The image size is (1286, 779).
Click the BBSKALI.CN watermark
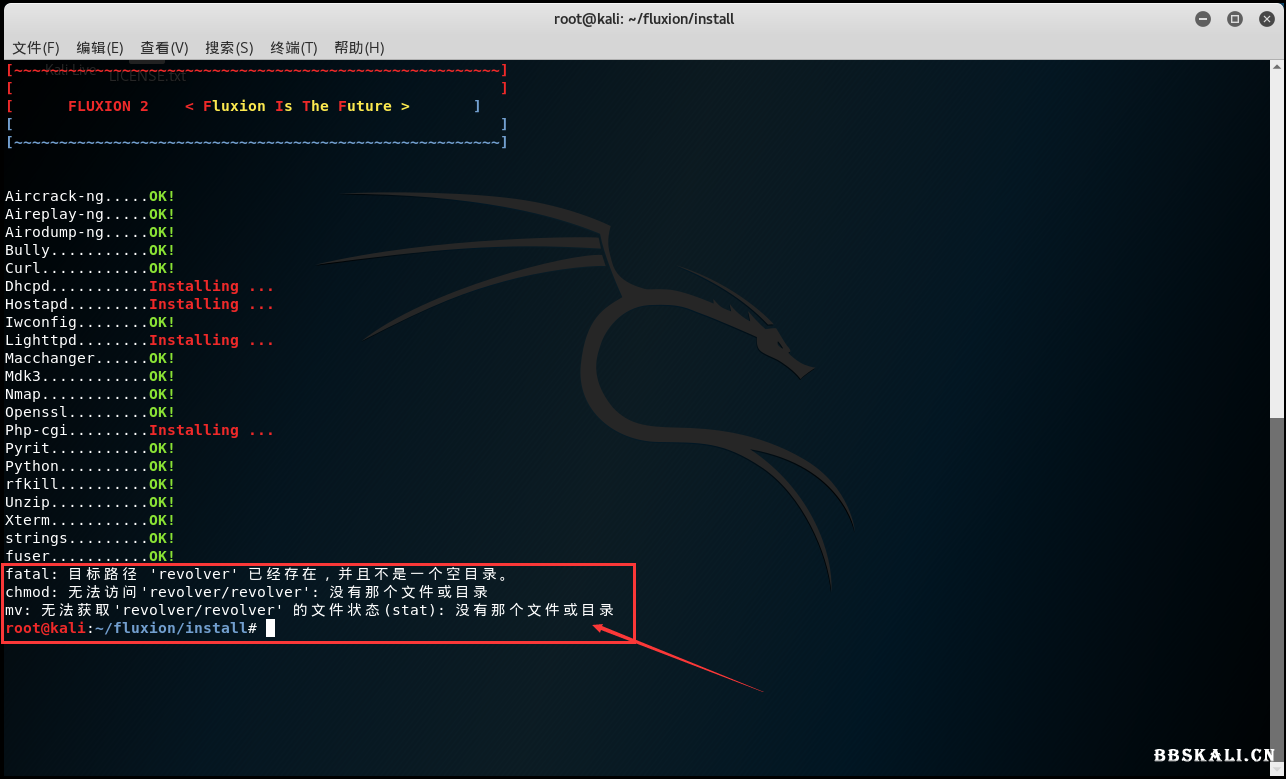click(x=1214, y=755)
